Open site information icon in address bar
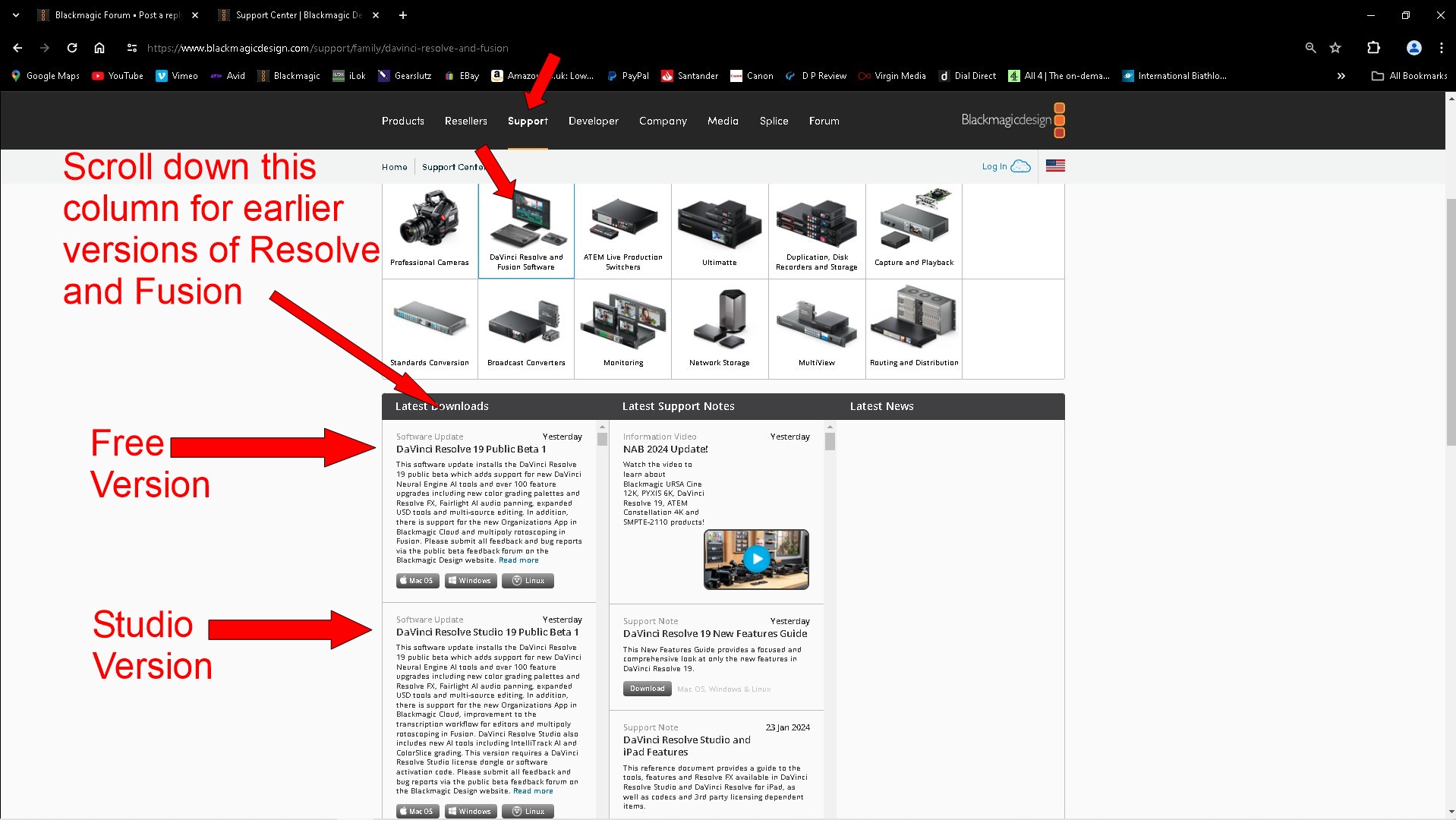Image resolution: width=1456 pixels, height=820 pixels. [x=132, y=48]
